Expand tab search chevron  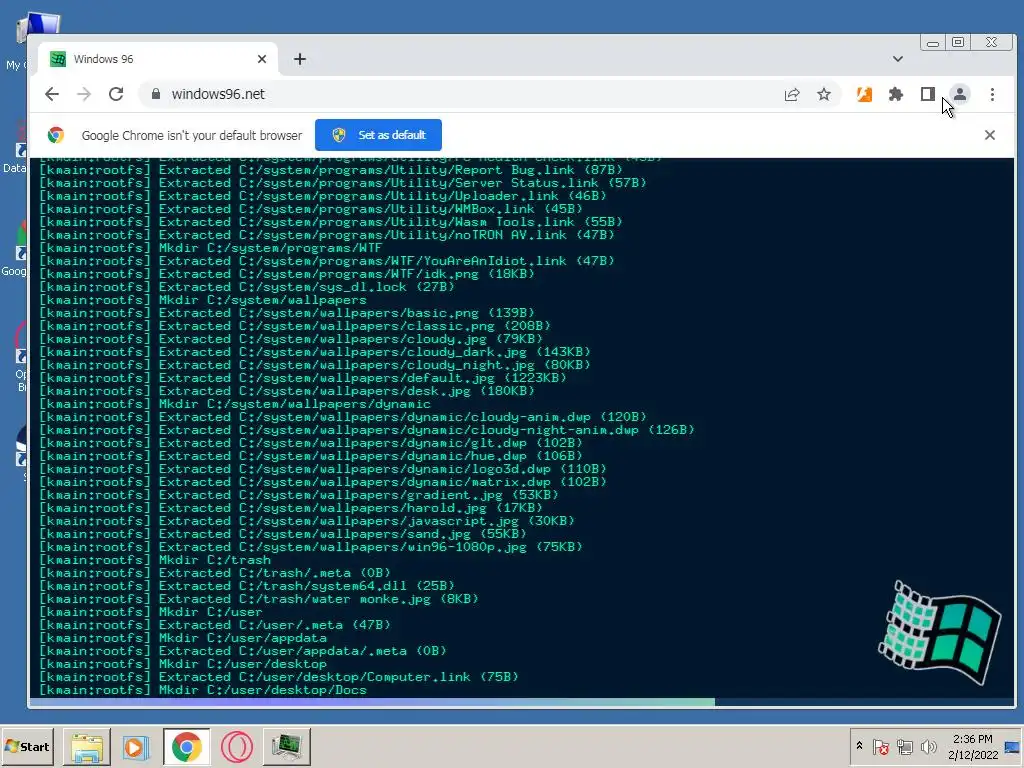coord(898,59)
